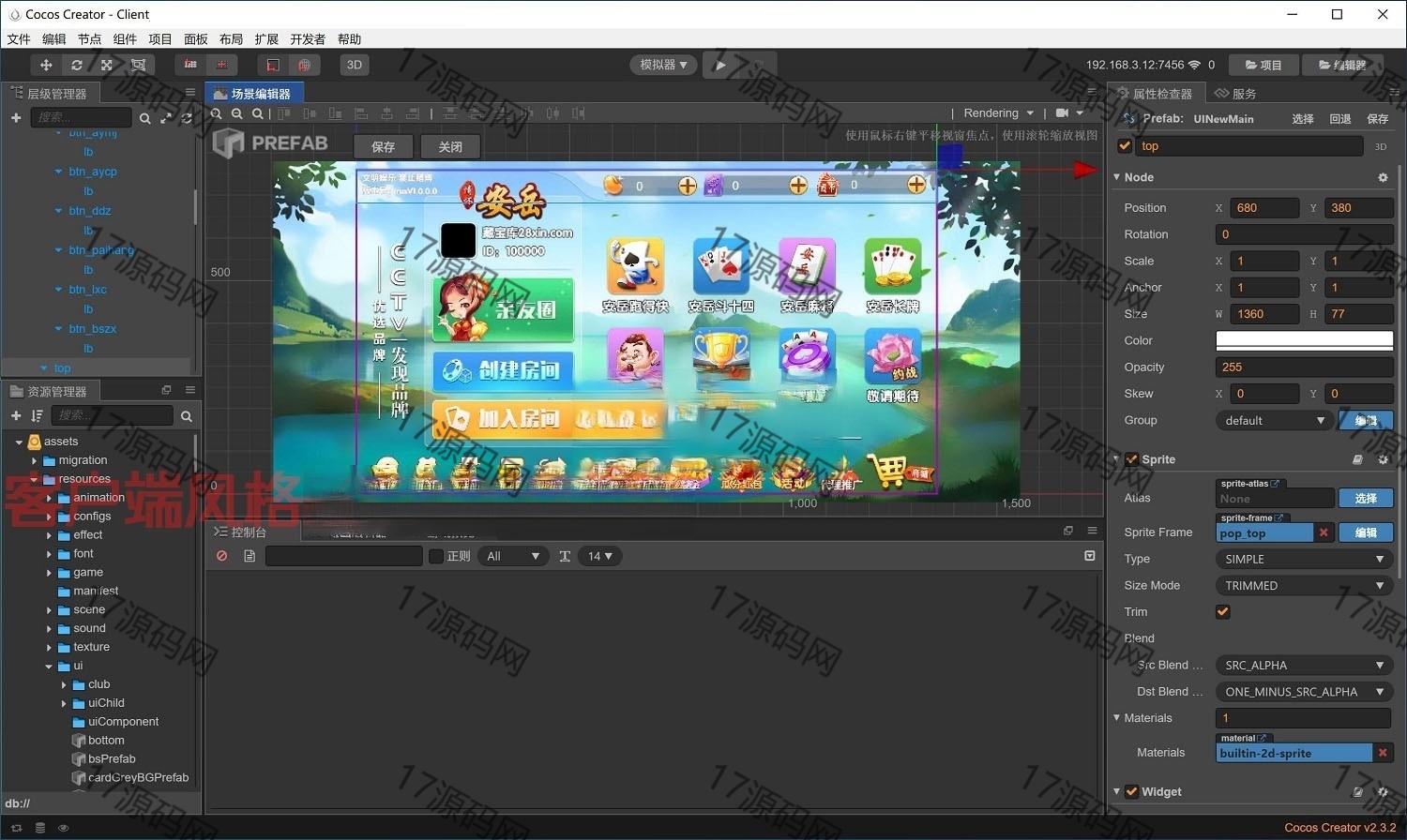Zoom in the scene editor

coord(216,113)
